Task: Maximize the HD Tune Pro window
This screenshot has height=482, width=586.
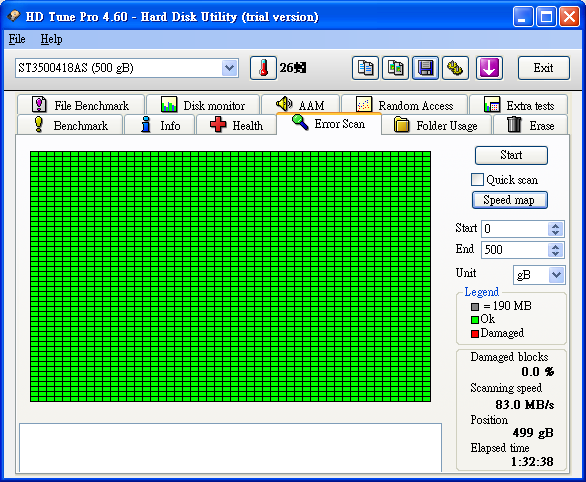Action: point(546,16)
